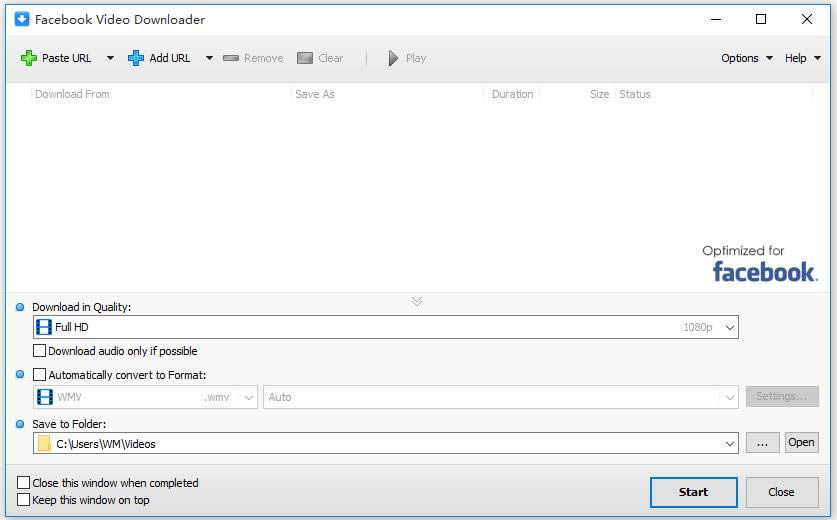Screen dimensions: 837x520
Task: Click the Remove toolbar icon
Action: pos(231,58)
